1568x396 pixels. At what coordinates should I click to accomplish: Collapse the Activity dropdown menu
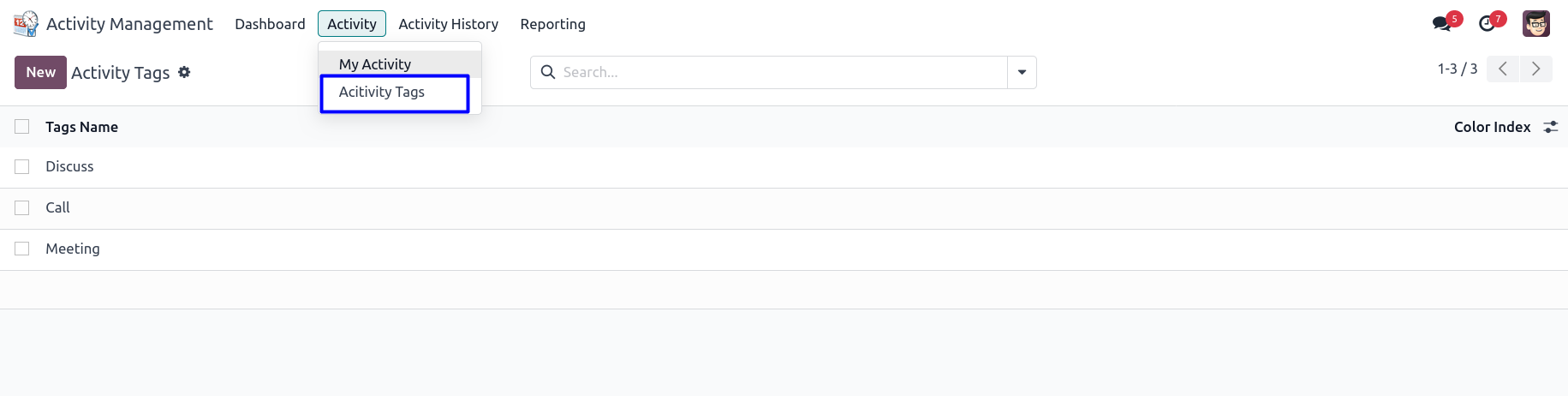tap(352, 24)
